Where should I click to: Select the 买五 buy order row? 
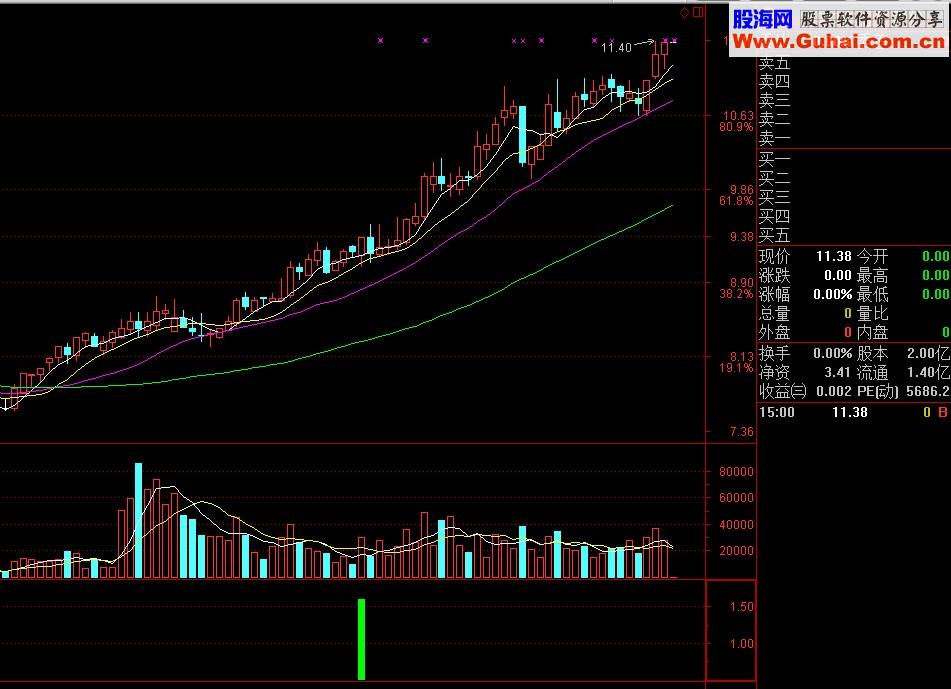pyautogui.click(x=854, y=235)
